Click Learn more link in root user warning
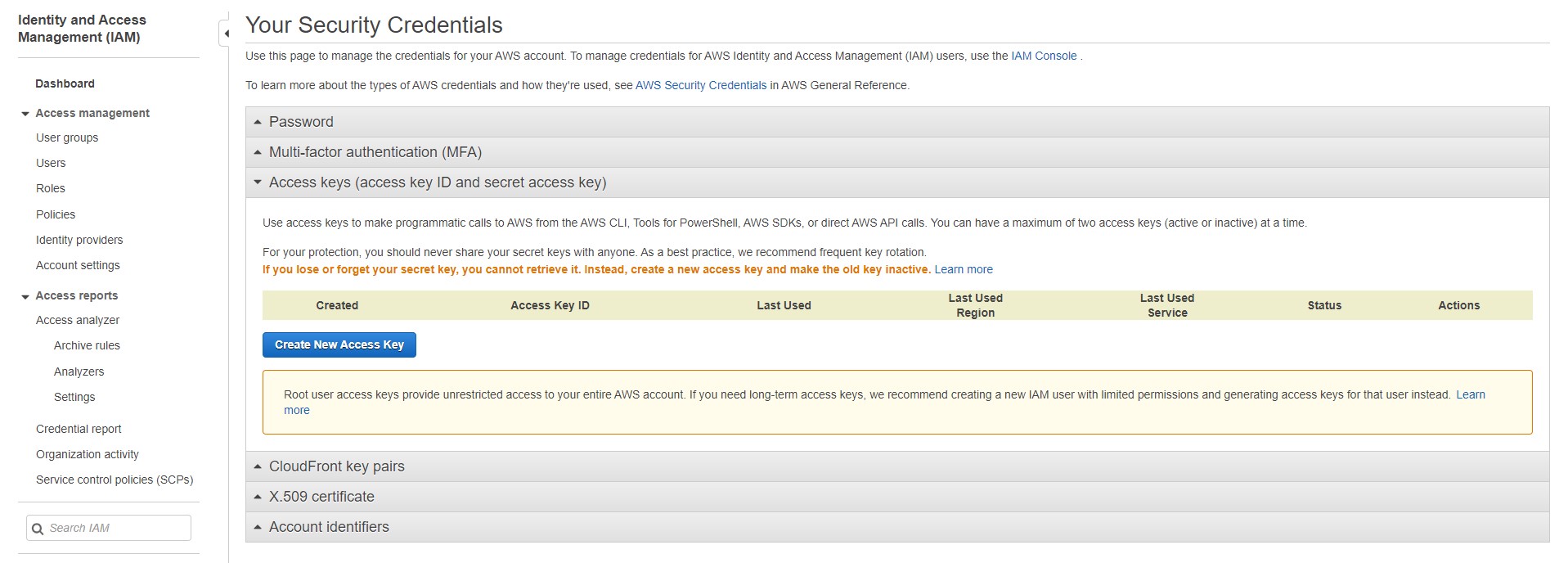 [1471, 394]
